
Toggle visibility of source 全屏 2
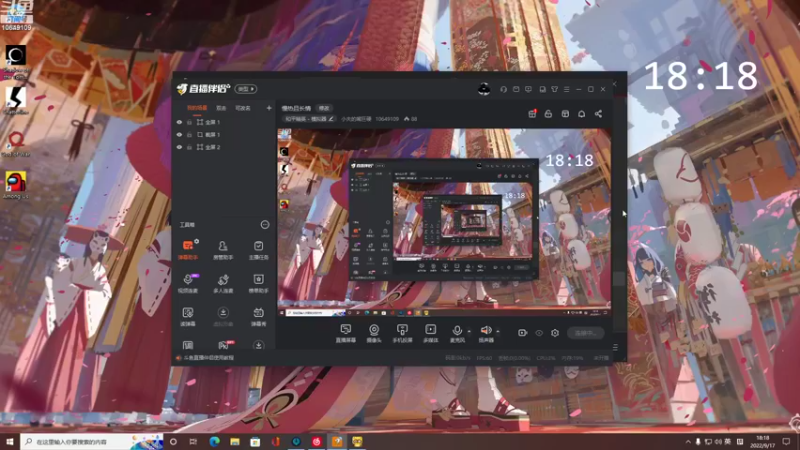(x=179, y=147)
